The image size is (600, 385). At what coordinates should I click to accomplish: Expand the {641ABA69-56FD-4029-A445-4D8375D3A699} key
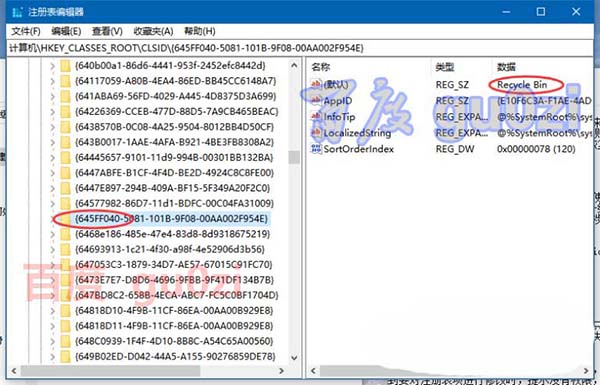pos(53,96)
